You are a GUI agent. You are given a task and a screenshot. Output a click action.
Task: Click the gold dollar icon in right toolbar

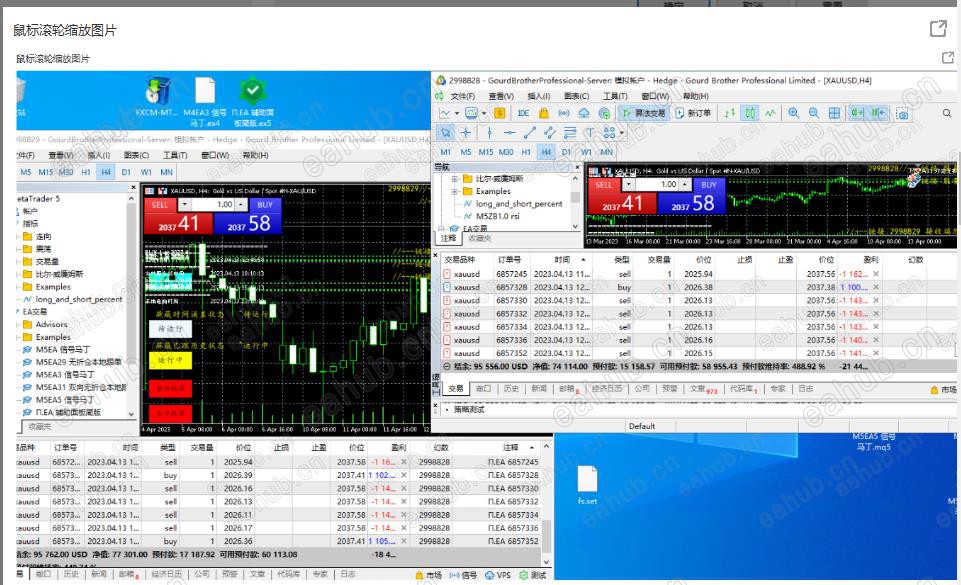[499, 113]
